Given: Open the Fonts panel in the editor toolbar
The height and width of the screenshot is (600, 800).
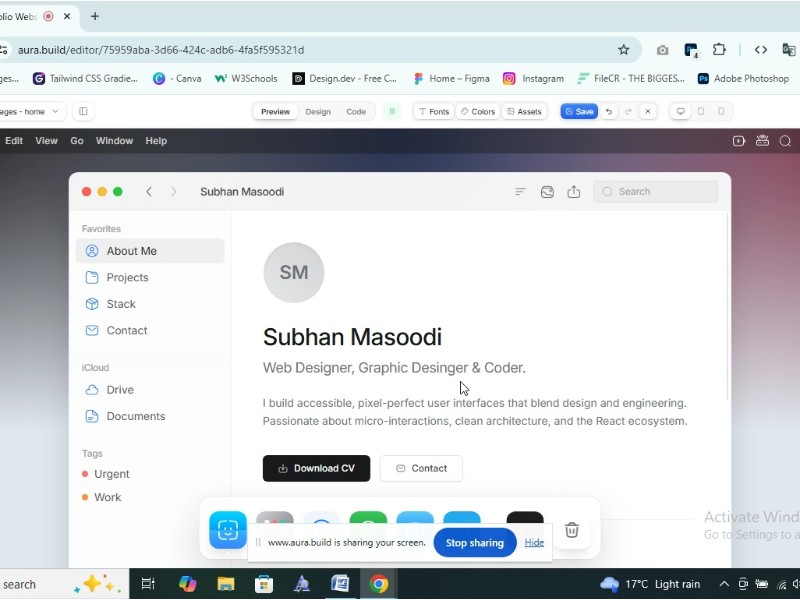Looking at the screenshot, I should (433, 111).
